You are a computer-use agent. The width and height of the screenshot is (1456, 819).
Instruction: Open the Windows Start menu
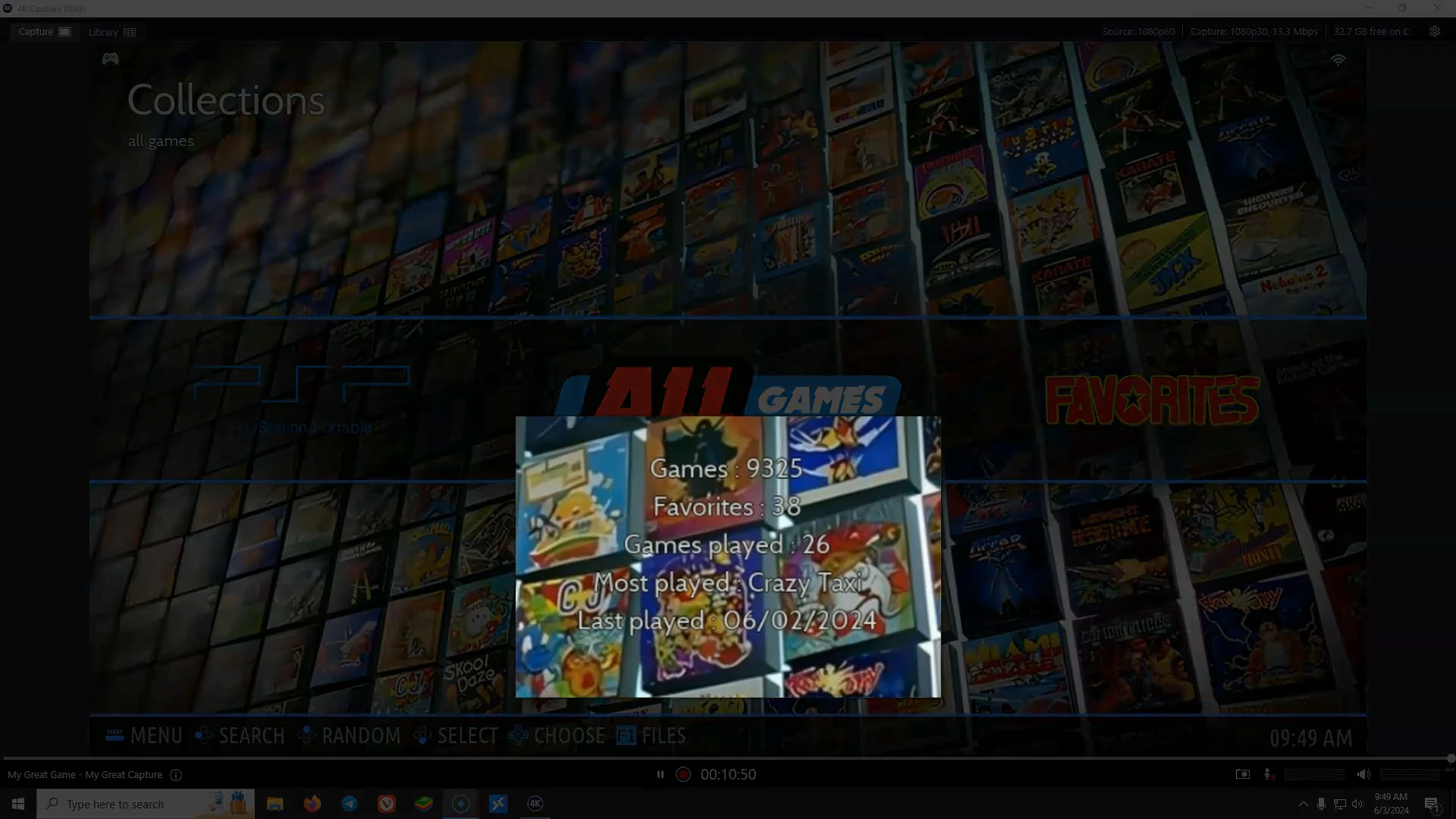pos(18,804)
